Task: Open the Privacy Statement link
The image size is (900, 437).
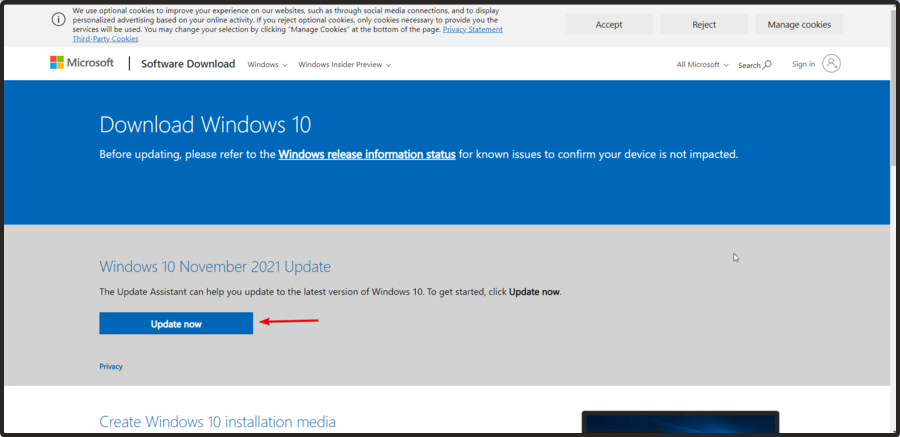Action: pos(472,29)
